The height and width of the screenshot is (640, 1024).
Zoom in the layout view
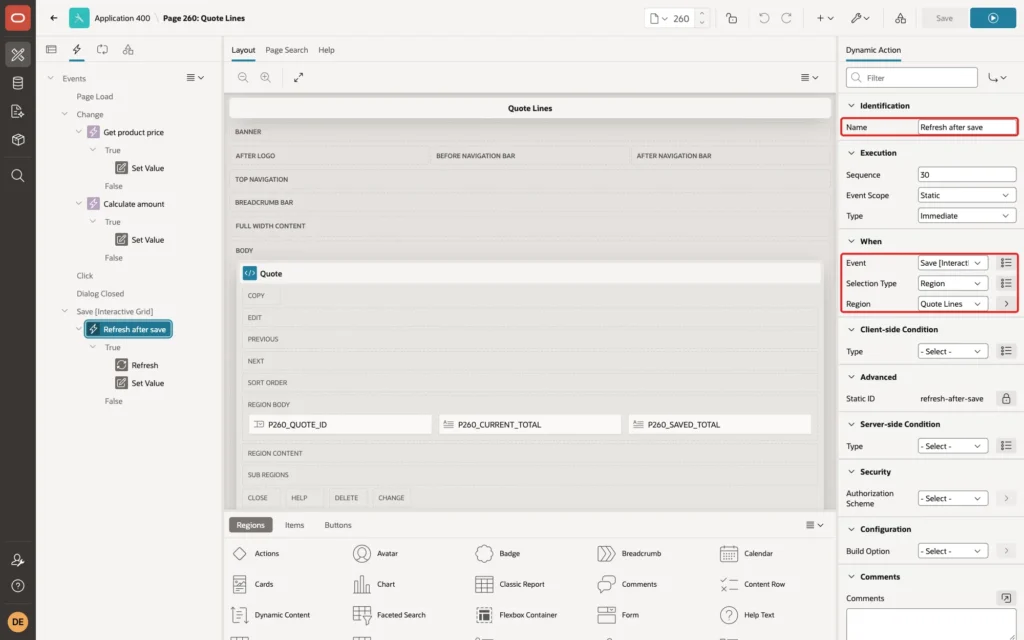265,77
